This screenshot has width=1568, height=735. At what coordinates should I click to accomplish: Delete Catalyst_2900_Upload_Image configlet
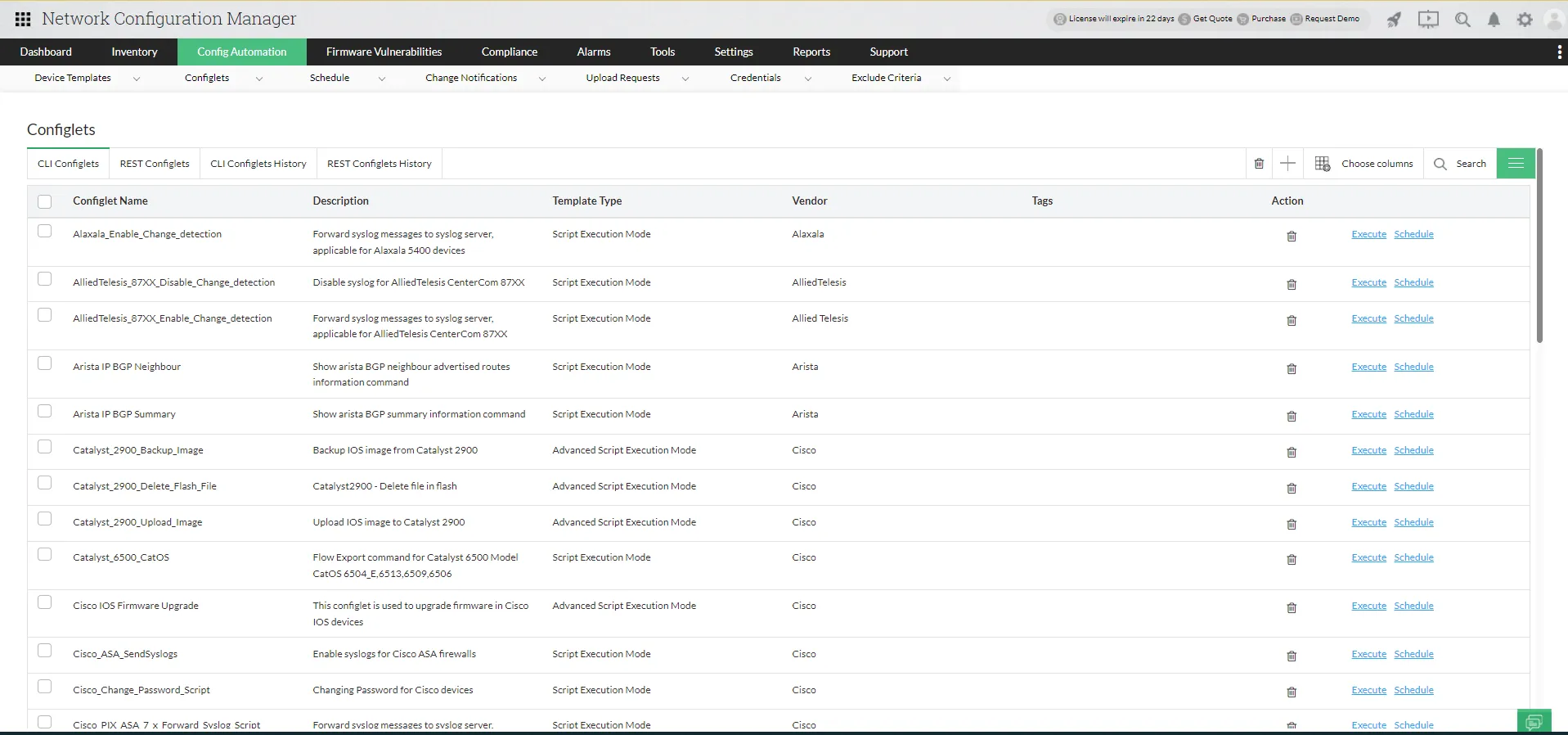1292,525
